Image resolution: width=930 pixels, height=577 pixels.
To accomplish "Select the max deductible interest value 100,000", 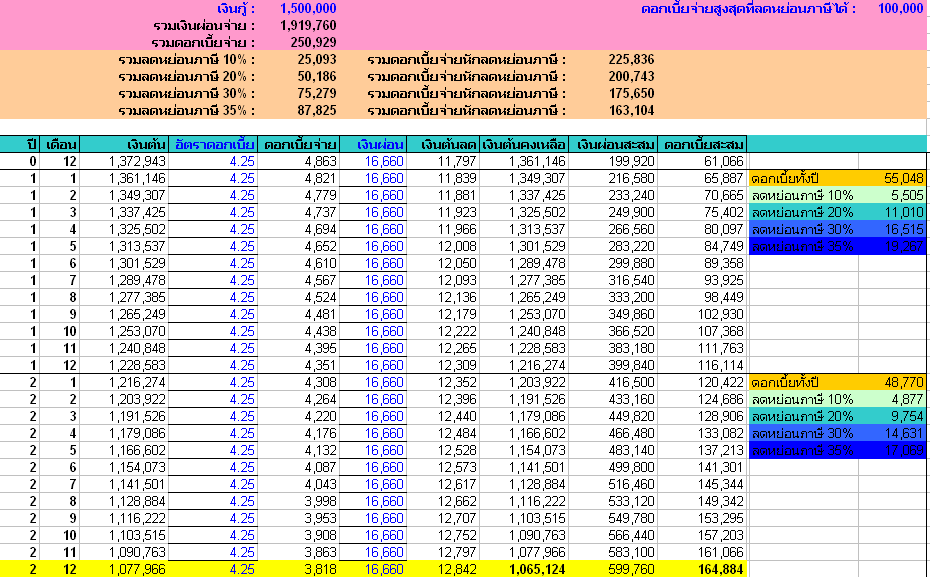I will 900,8.
